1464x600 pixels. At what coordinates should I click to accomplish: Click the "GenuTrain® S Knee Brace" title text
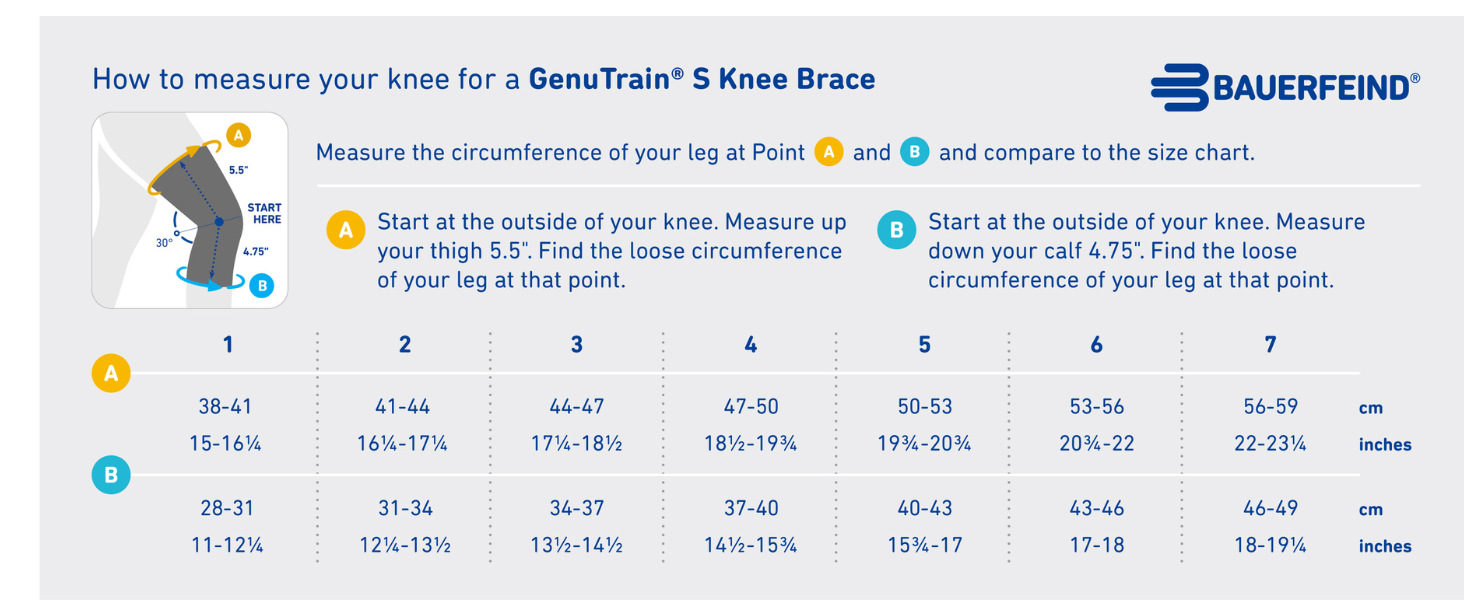[x=701, y=79]
